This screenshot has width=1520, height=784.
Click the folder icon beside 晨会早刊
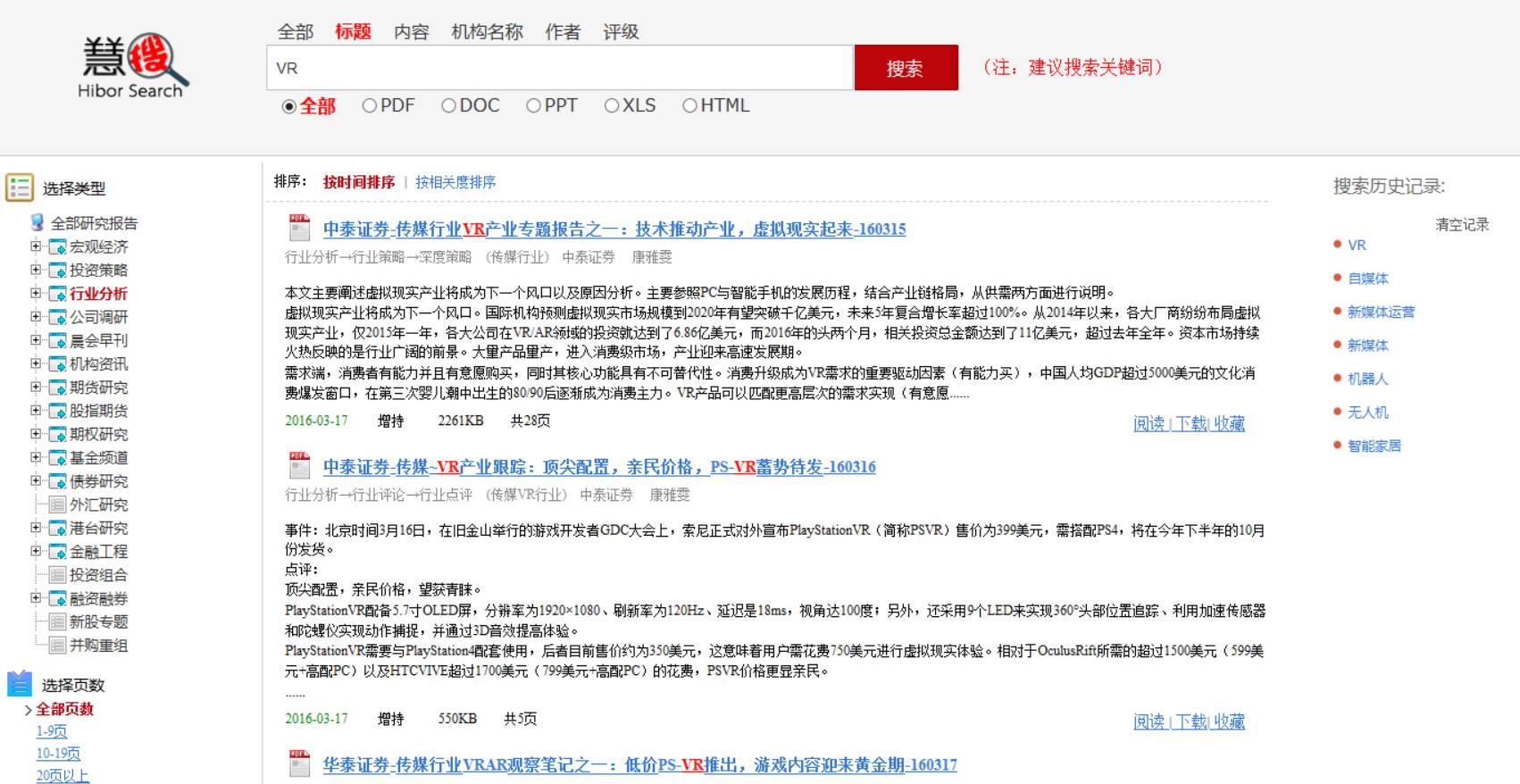[x=57, y=340]
